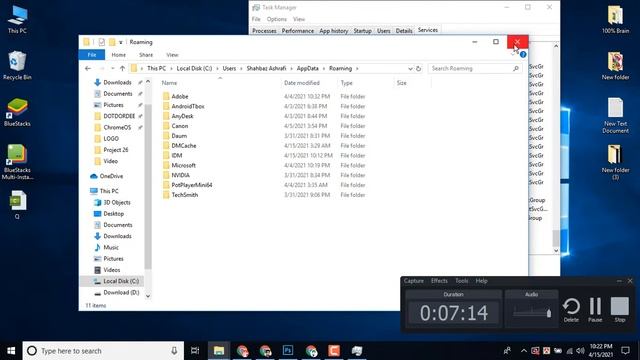The width and height of the screenshot is (640, 360).
Task: Select the PotPlayerMini64 folder name
Action: (x=192, y=185)
